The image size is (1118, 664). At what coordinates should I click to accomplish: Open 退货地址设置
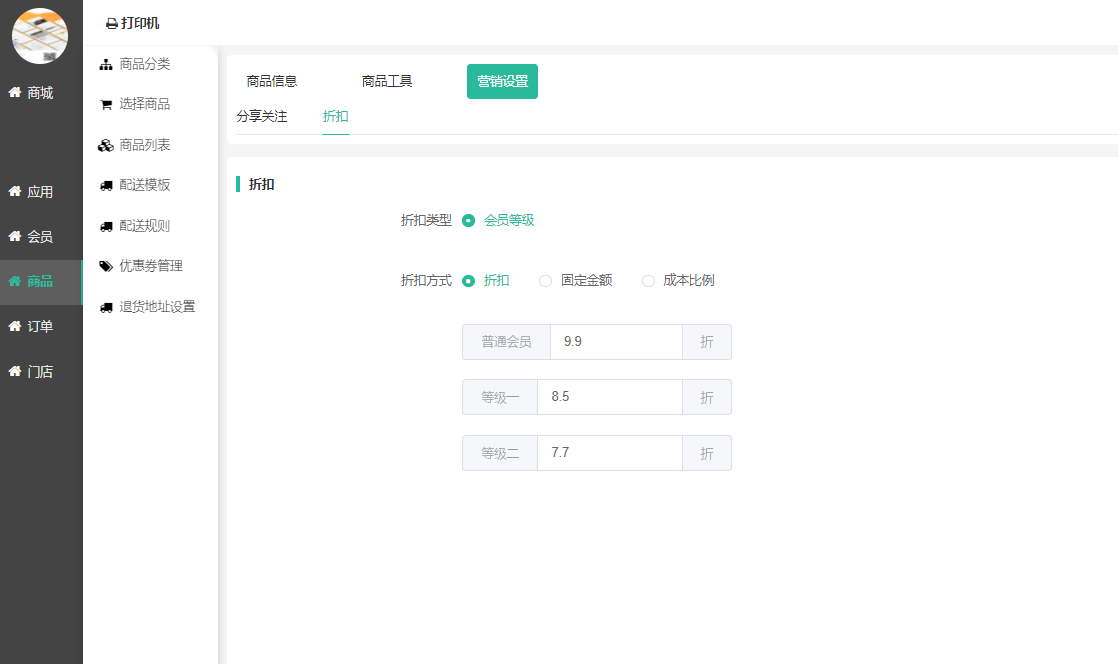click(157, 307)
